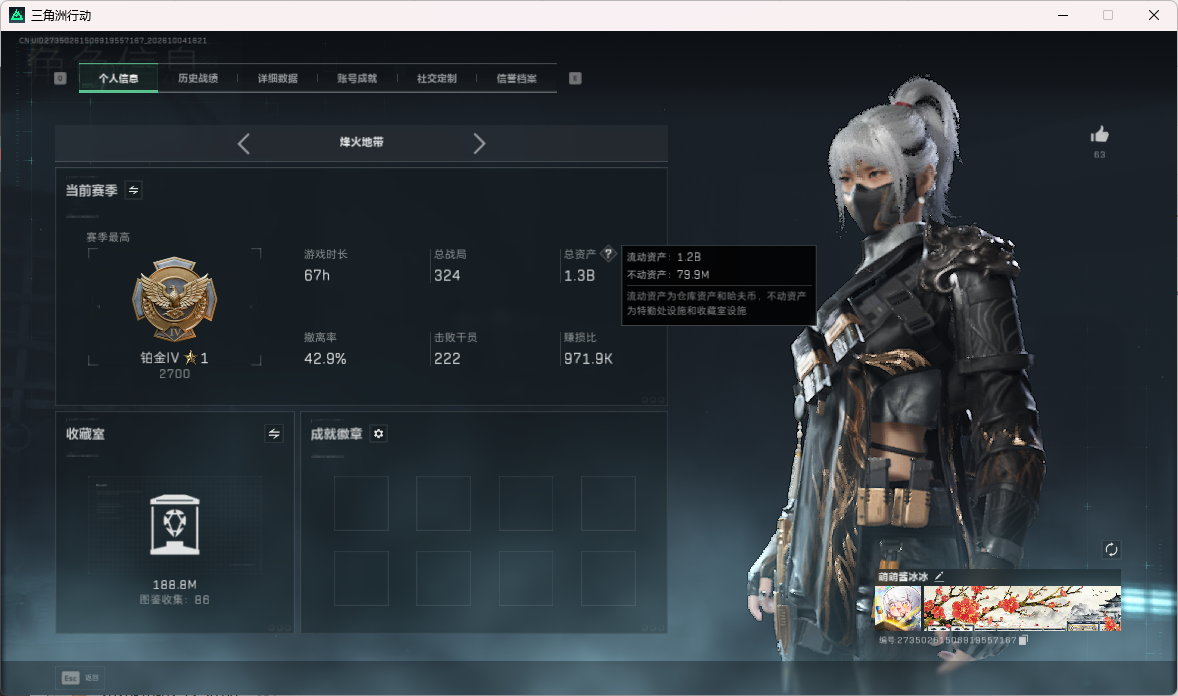The image size is (1178, 696).
Task: Click the 击败干员 value 222
Action: click(447, 359)
